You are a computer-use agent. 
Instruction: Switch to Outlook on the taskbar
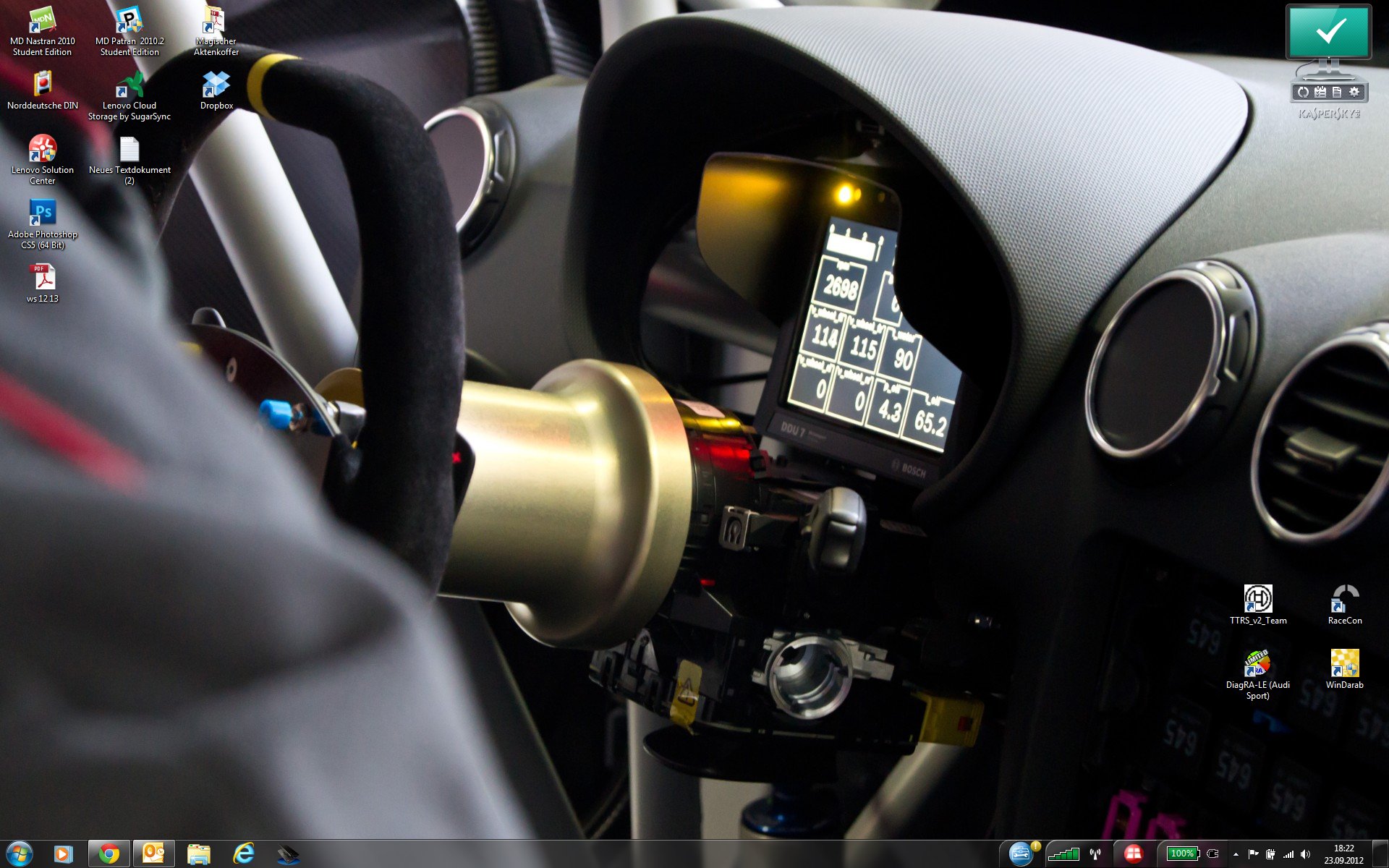coord(154,854)
